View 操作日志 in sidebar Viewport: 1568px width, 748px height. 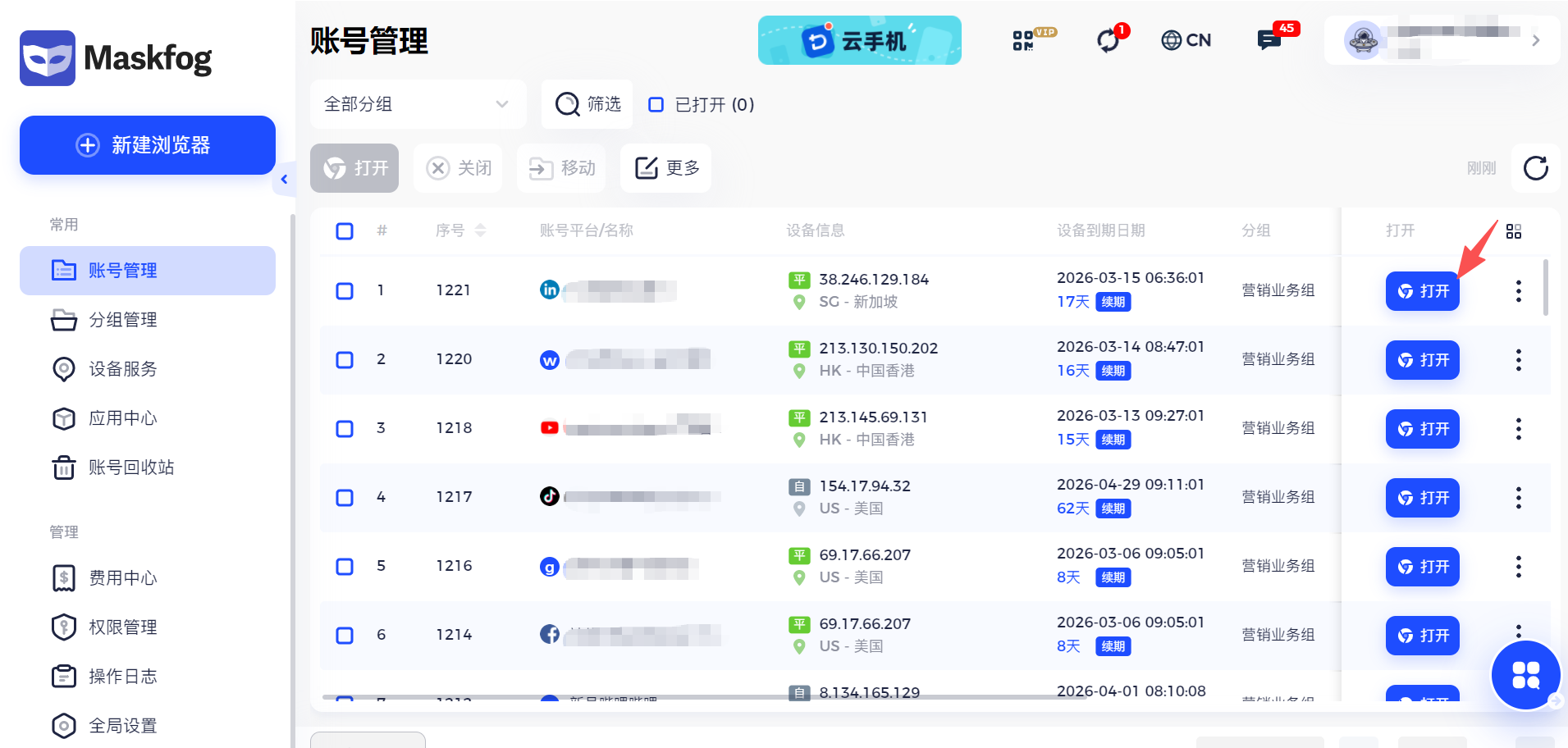click(x=148, y=677)
